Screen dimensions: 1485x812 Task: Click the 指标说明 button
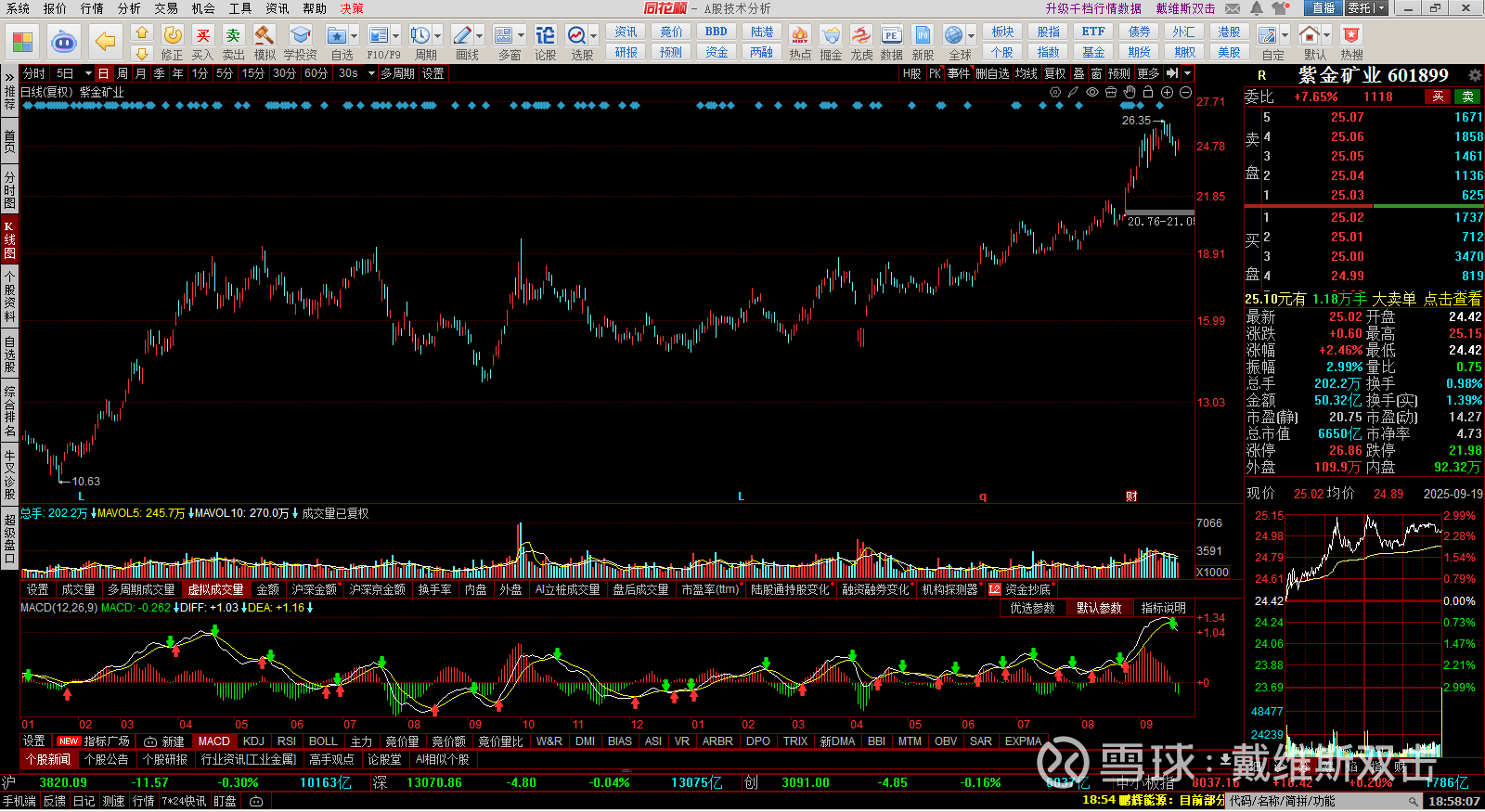point(1164,608)
